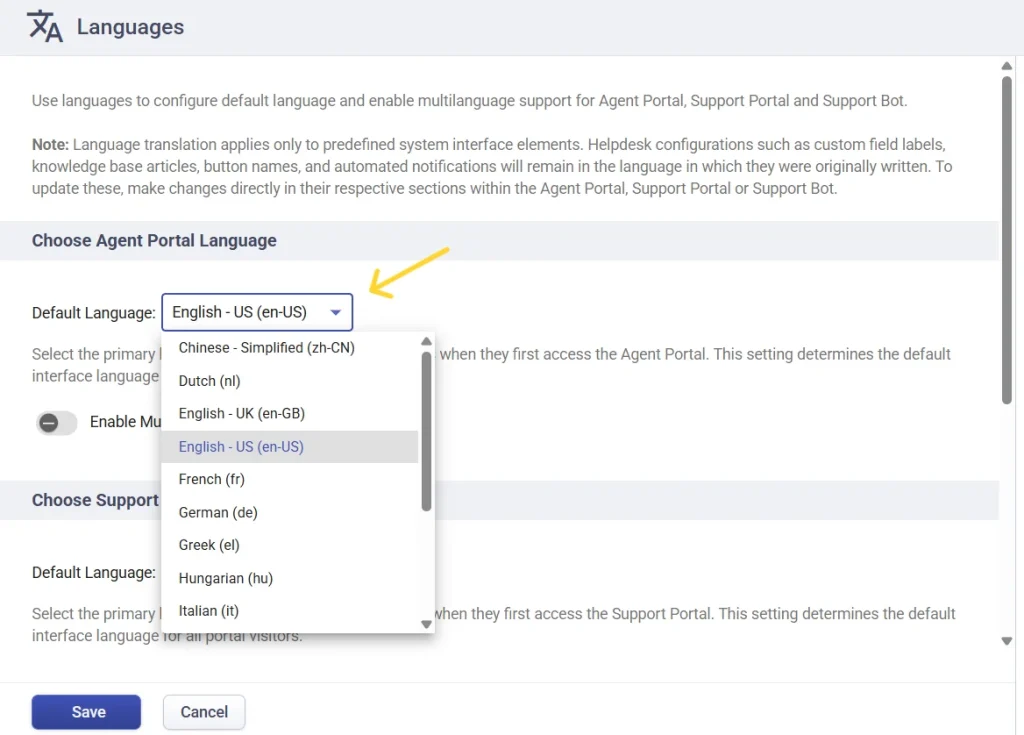The image size is (1024, 735).
Task: Click the dropdown chevron beside English - US (en-US)
Action: [x=337, y=312]
